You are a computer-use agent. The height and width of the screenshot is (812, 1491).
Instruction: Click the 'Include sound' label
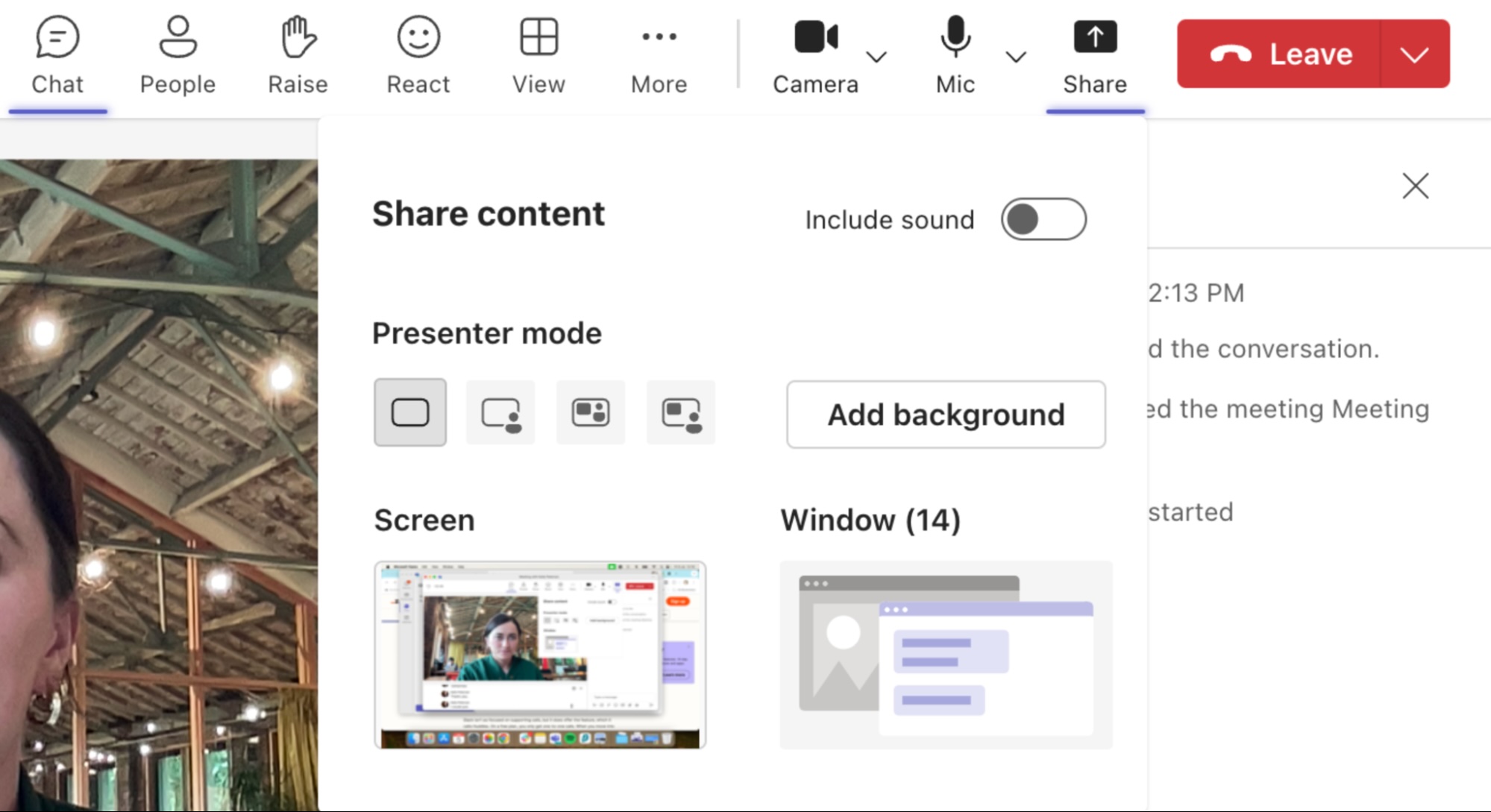pyautogui.click(x=890, y=220)
